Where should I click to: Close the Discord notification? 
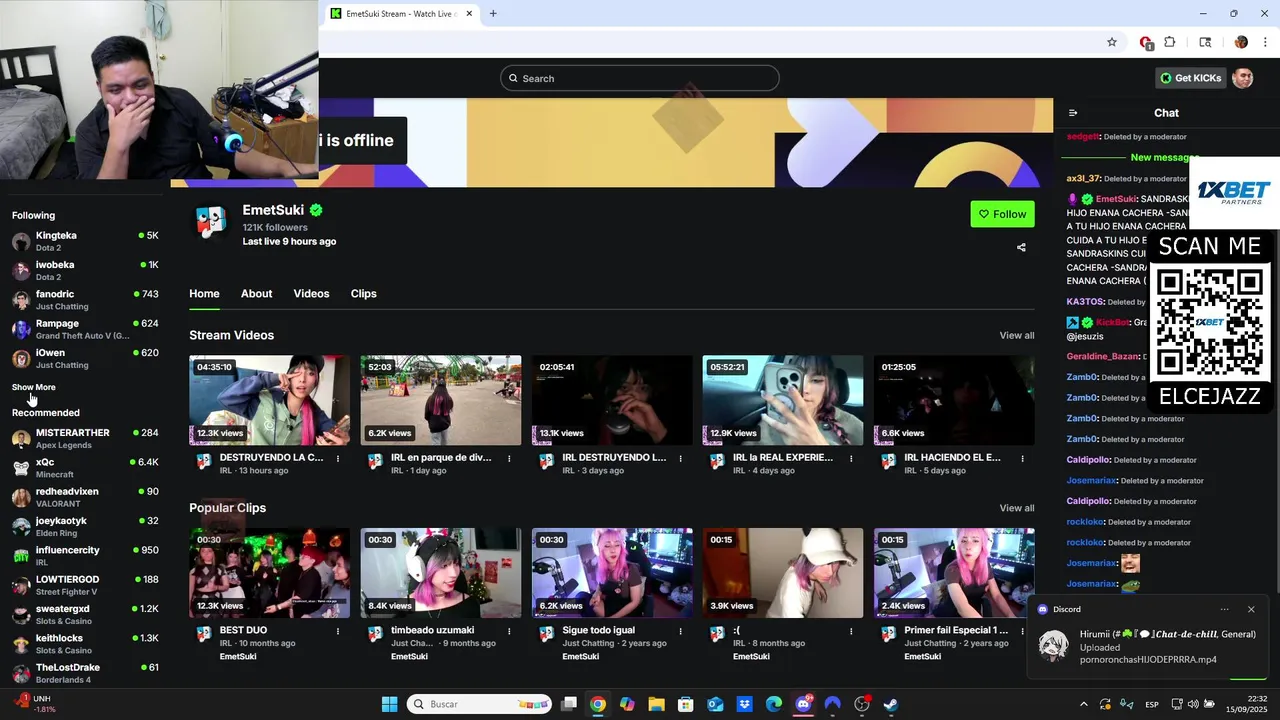pos(1250,609)
